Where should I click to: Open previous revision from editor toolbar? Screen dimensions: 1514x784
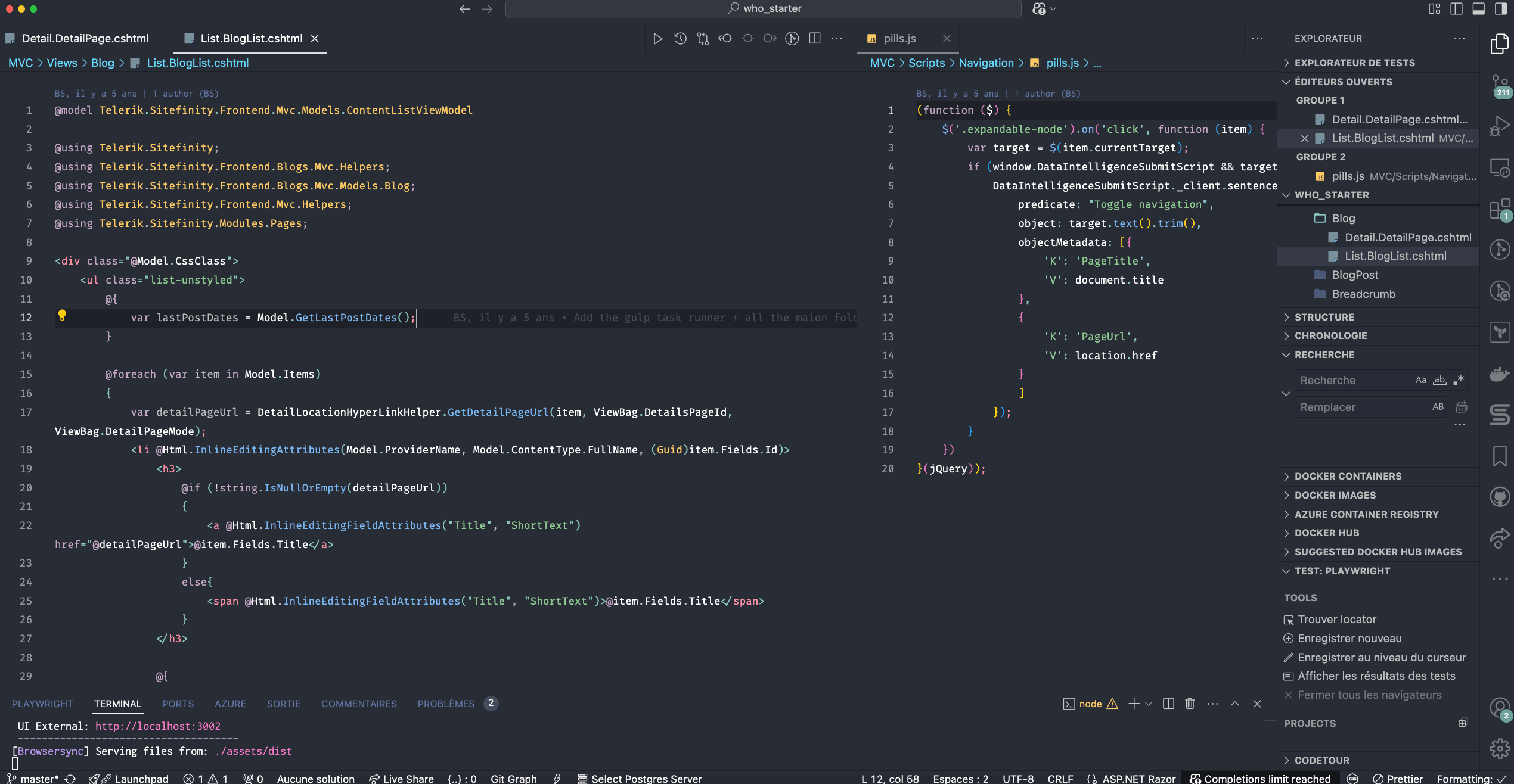725,39
